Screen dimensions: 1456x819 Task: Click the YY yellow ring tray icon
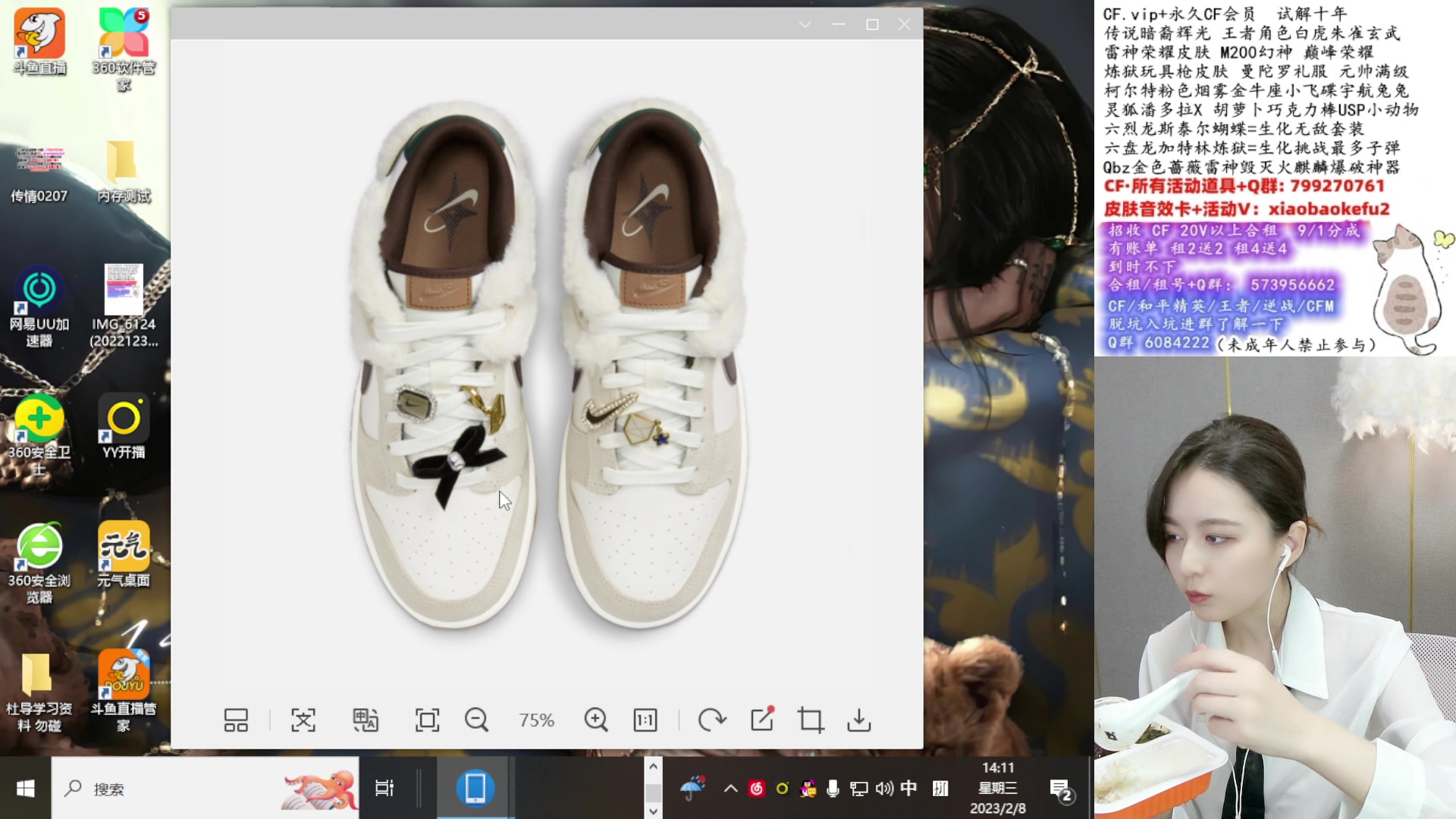pyautogui.click(x=782, y=789)
